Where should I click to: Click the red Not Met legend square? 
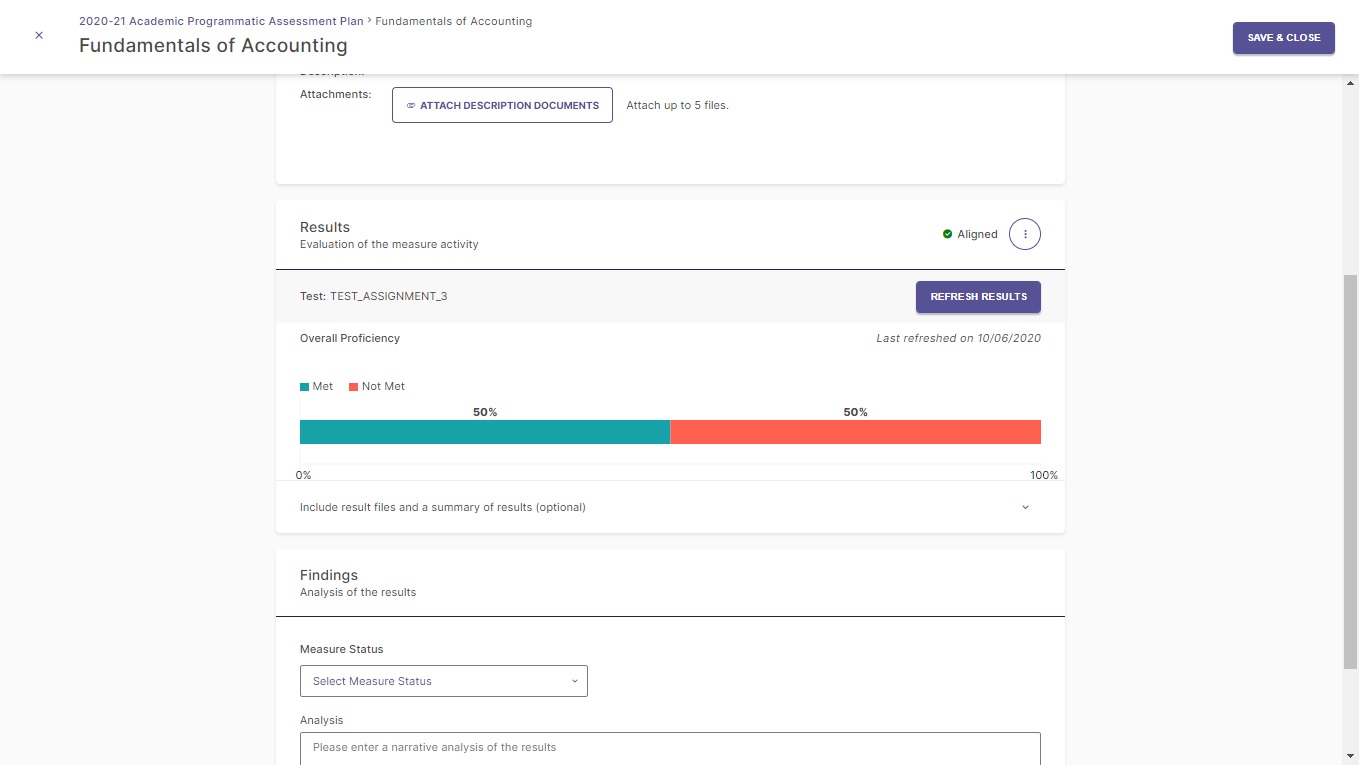[354, 387]
